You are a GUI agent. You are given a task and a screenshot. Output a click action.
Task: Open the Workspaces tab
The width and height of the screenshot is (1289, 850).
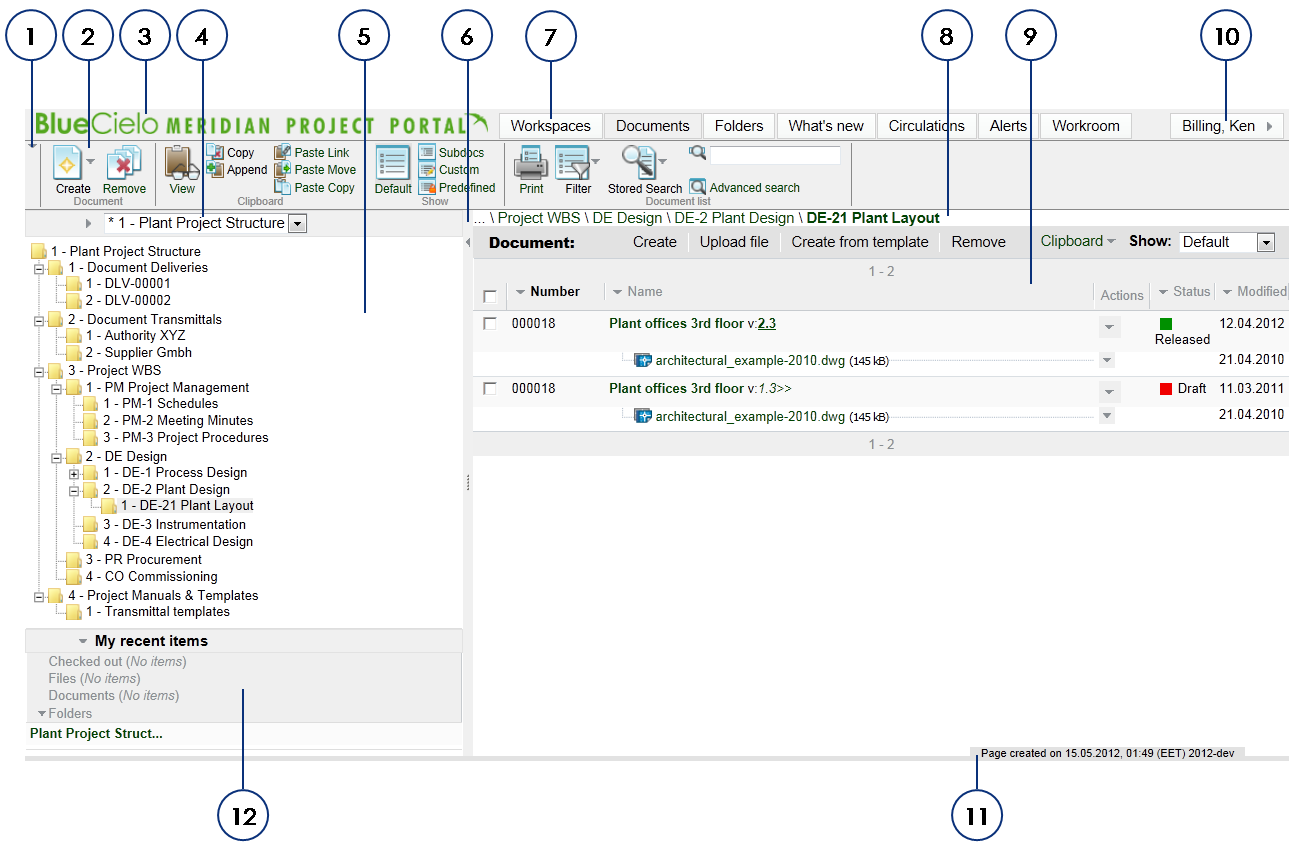click(550, 126)
